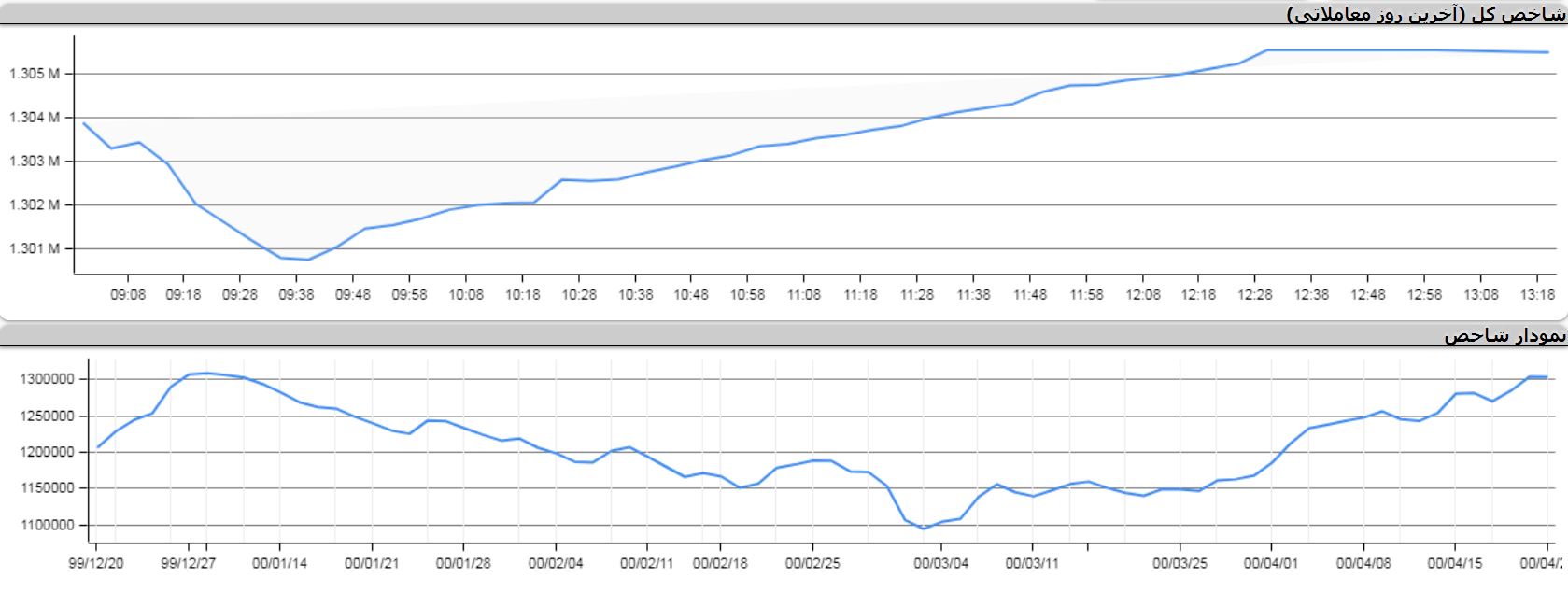
Task: Click the نمودار شاخص panel header title
Action: coord(1504,336)
